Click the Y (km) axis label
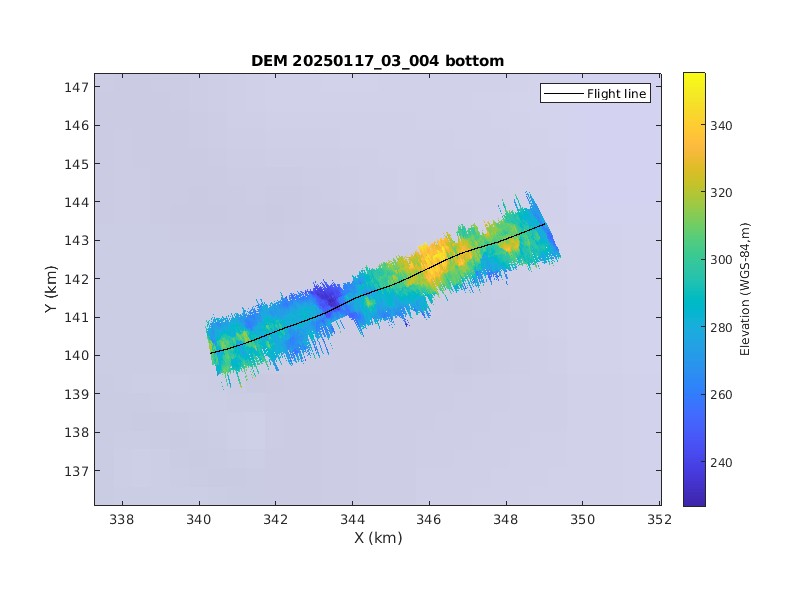Viewport: 800px width, 600px height. point(50,289)
